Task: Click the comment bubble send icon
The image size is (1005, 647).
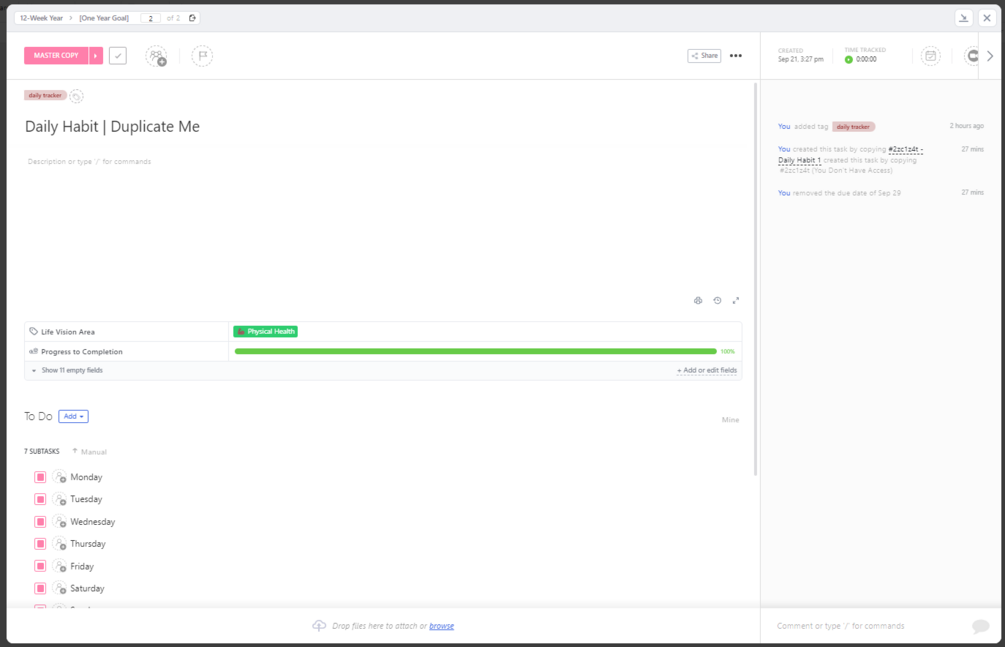Action: point(981,626)
